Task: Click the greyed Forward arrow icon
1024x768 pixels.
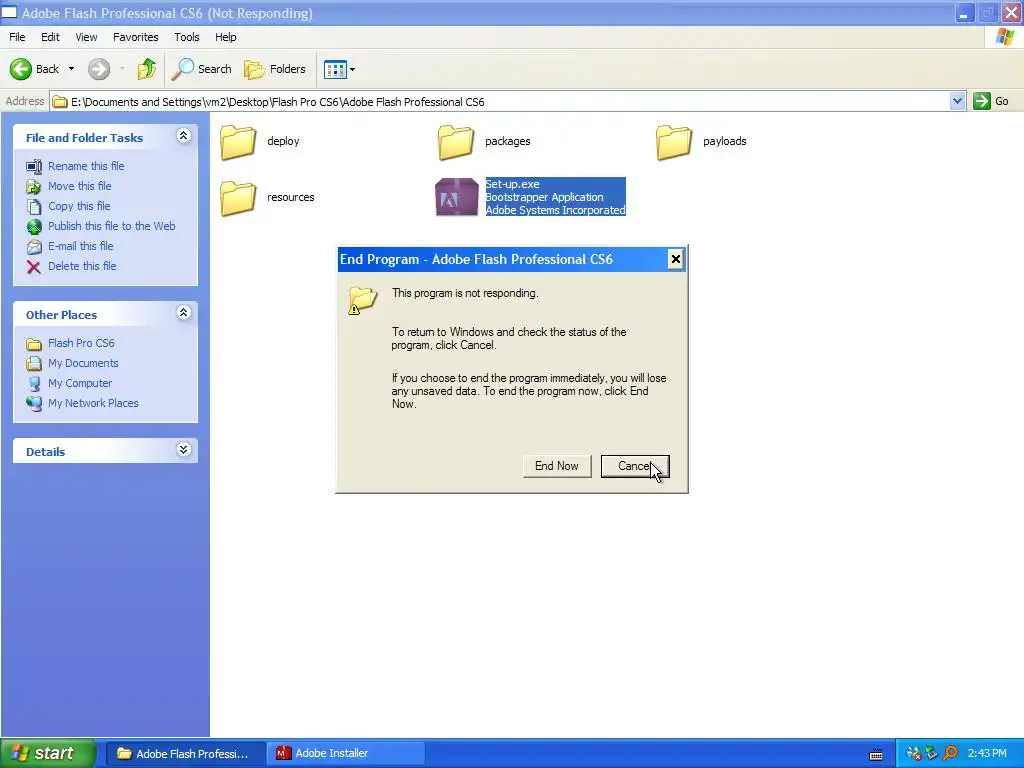Action: (x=99, y=69)
